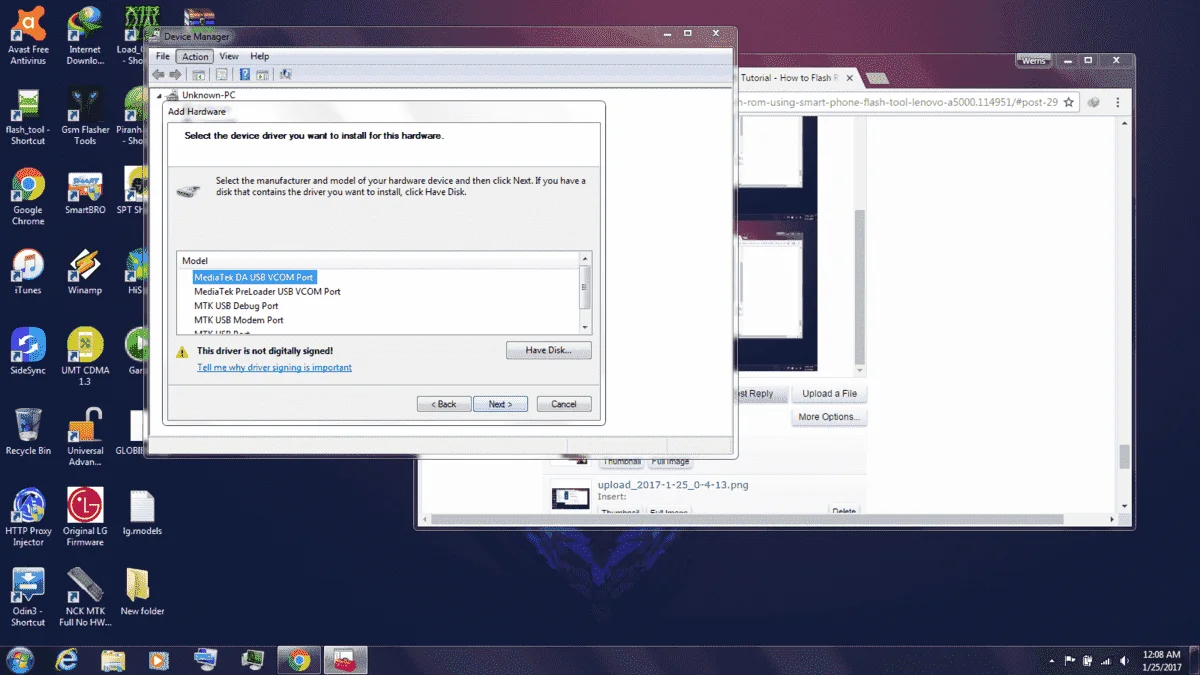Select MediaTek DA USB VCOM Port model
Viewport: 1200px width, 675px height.
tap(254, 277)
